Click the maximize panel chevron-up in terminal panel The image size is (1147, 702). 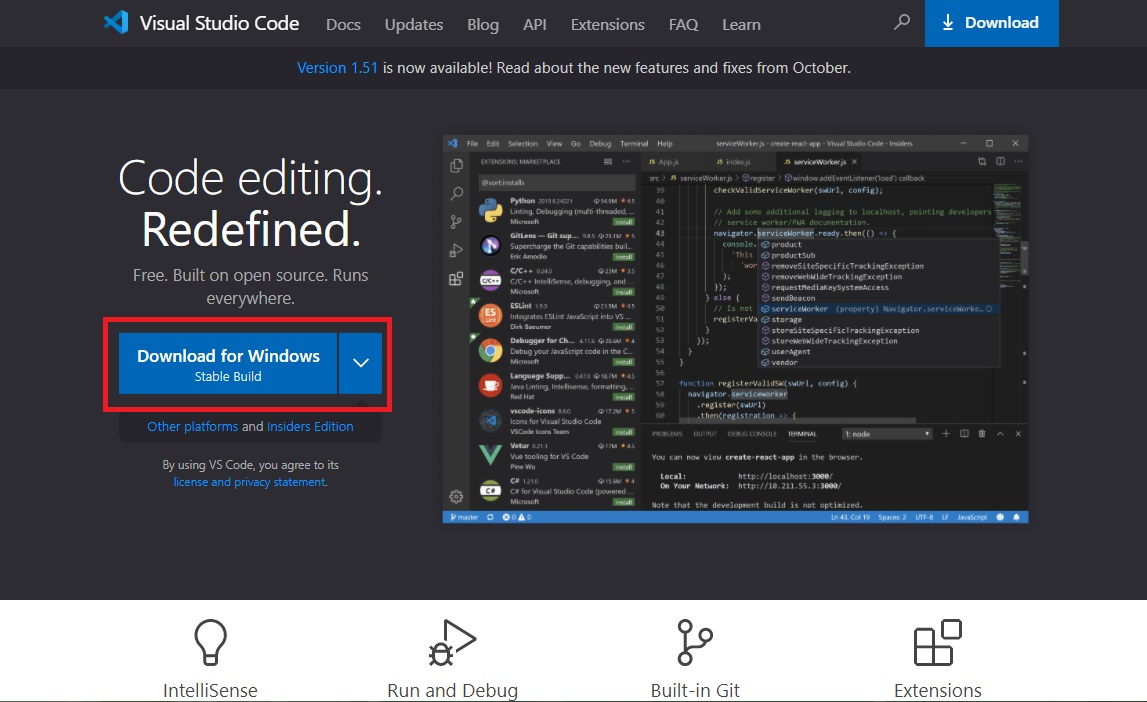pyautogui.click(x=1000, y=434)
